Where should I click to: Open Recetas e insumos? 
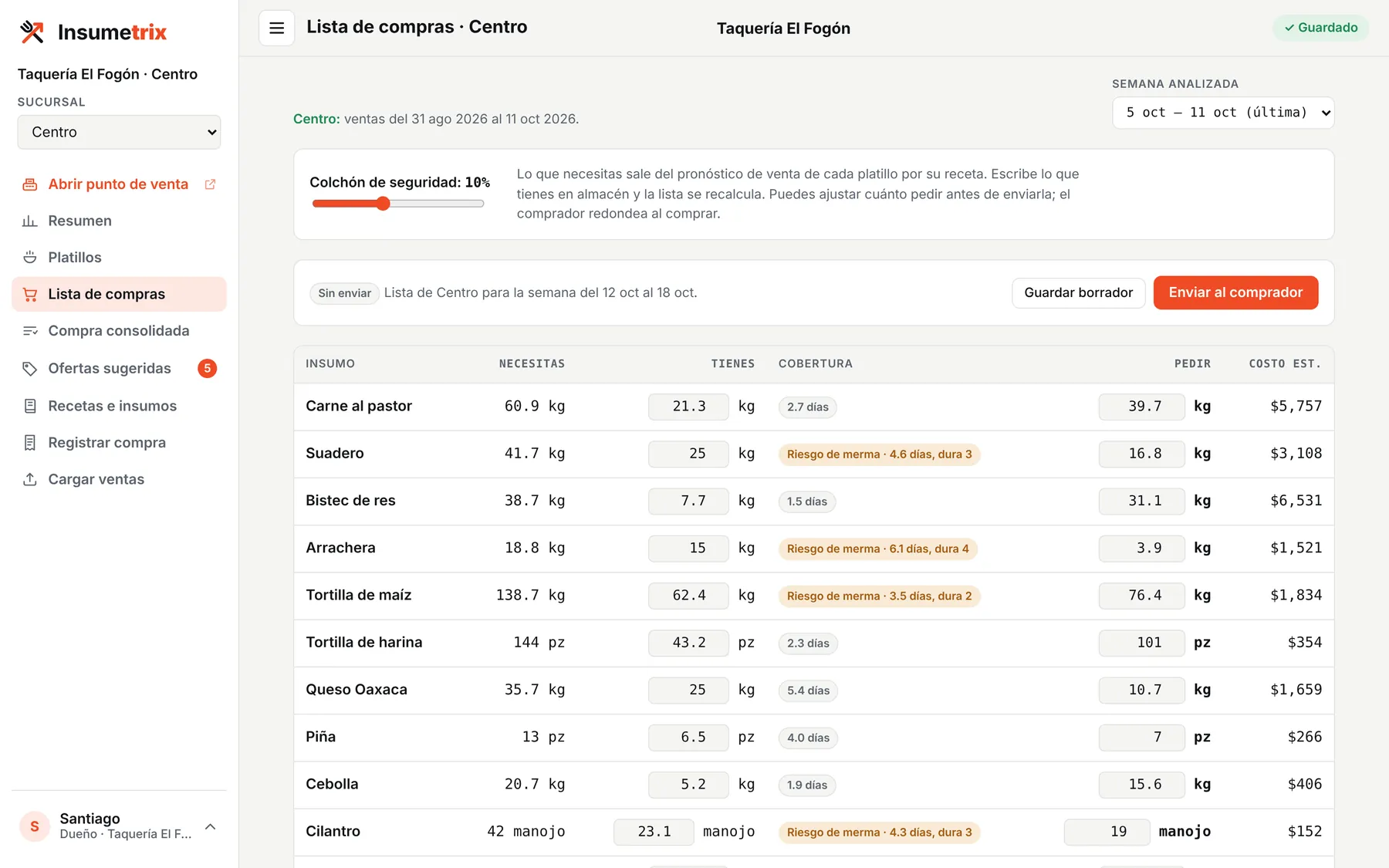coord(119,406)
